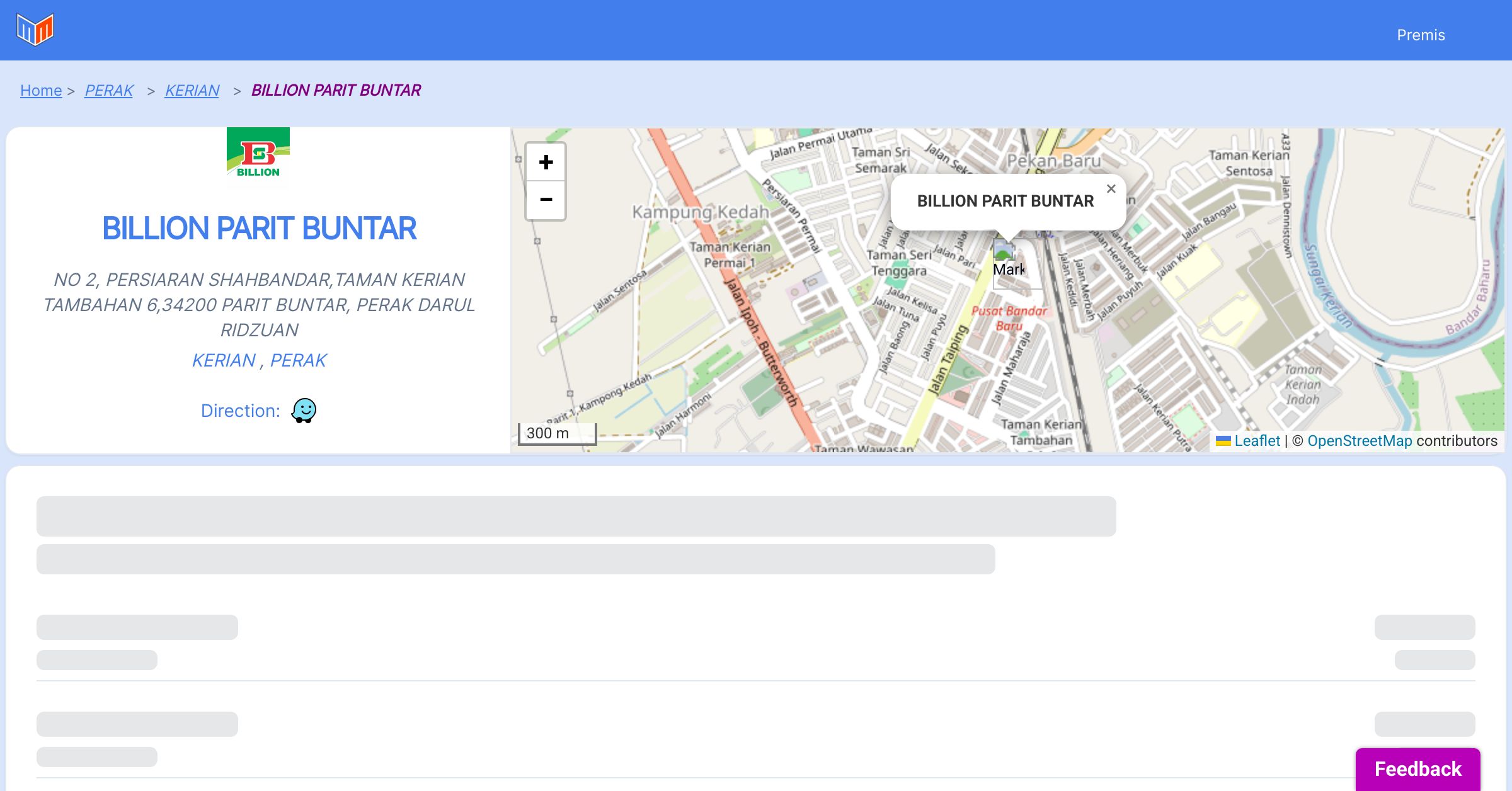Open the Premis menu item
The width and height of the screenshot is (1512, 791).
(x=1421, y=35)
